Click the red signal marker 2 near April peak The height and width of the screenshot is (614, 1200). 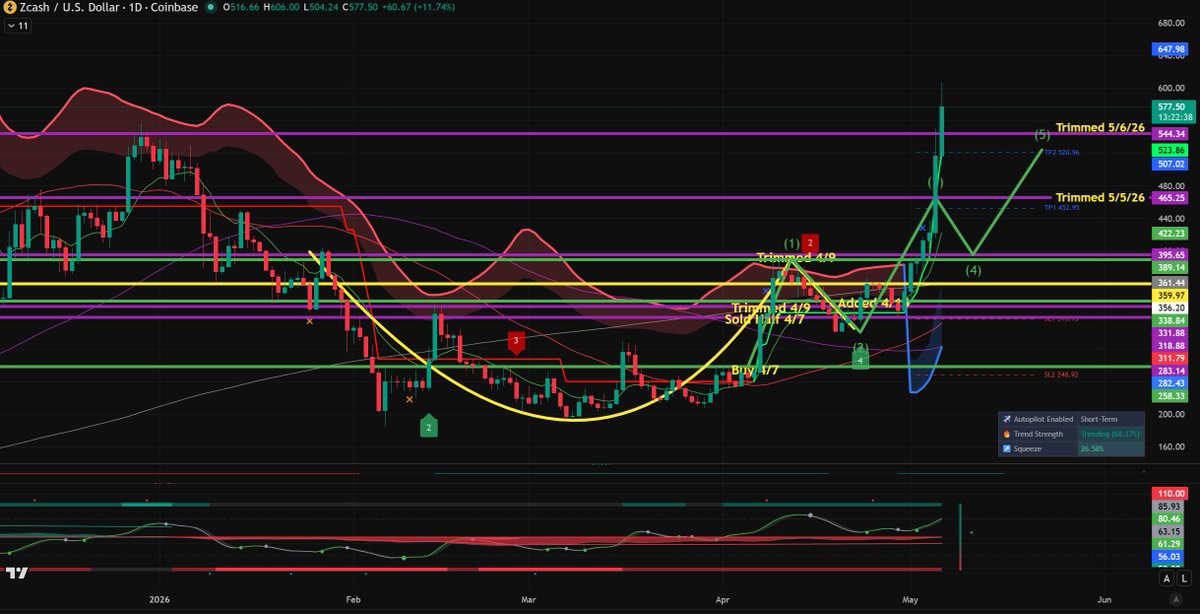[x=811, y=243]
